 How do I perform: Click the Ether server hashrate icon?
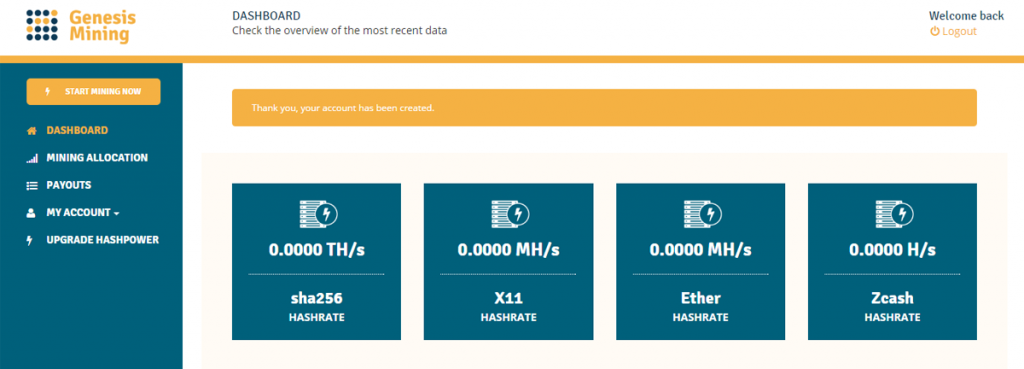coord(701,214)
